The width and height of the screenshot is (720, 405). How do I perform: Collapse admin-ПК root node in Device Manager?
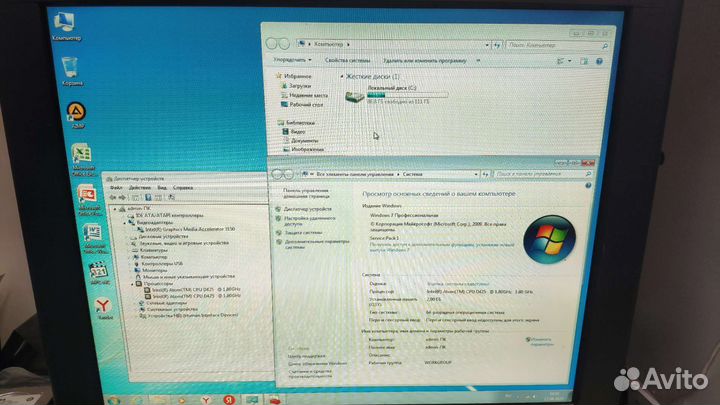(115, 209)
